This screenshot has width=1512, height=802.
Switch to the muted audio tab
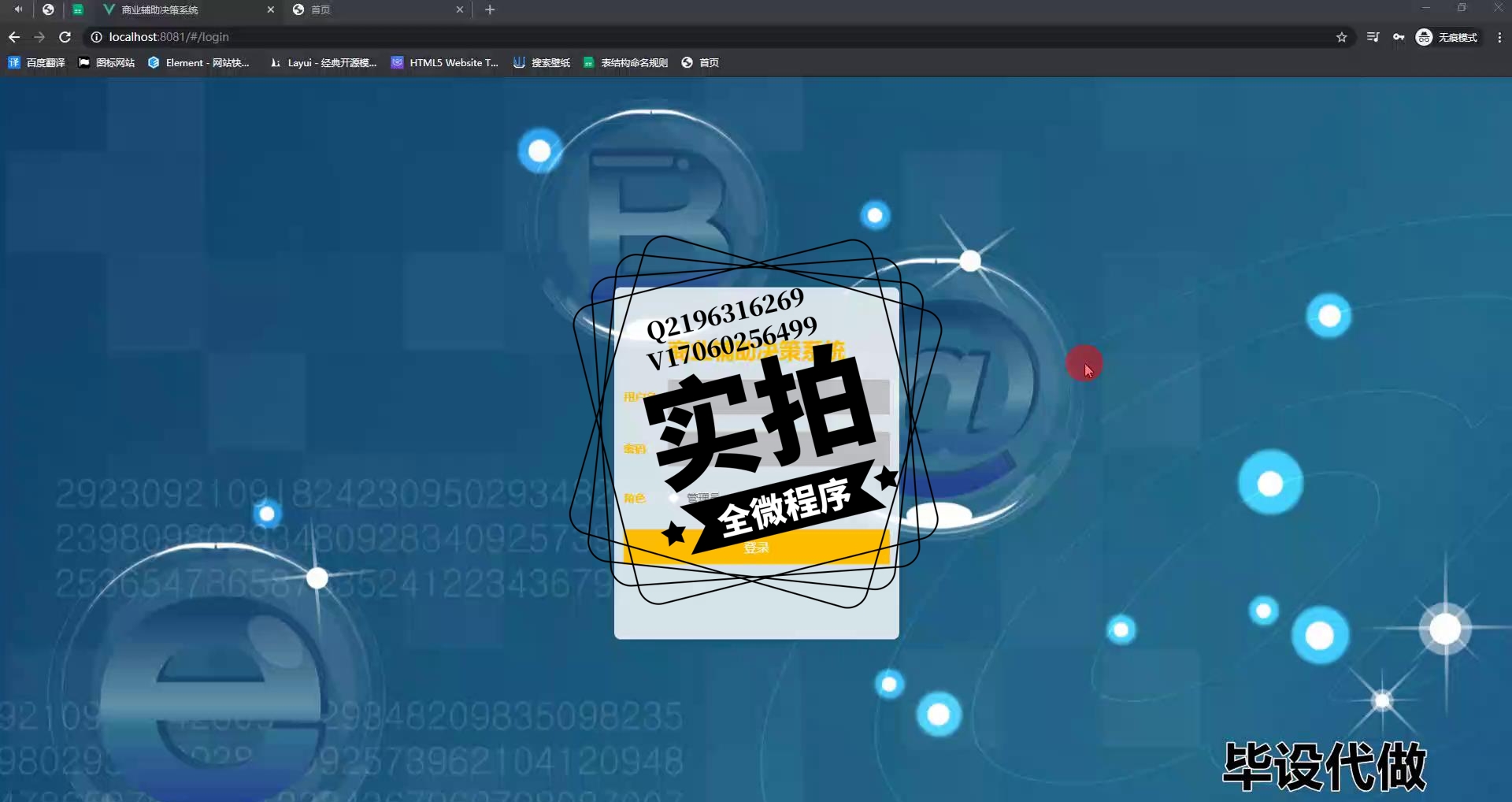click(x=17, y=9)
